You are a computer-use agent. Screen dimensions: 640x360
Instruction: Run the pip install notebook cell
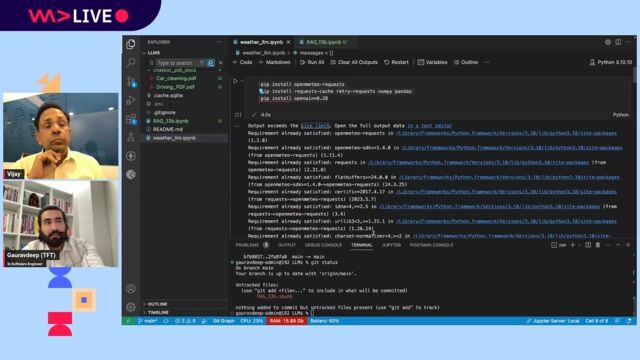[235, 81]
